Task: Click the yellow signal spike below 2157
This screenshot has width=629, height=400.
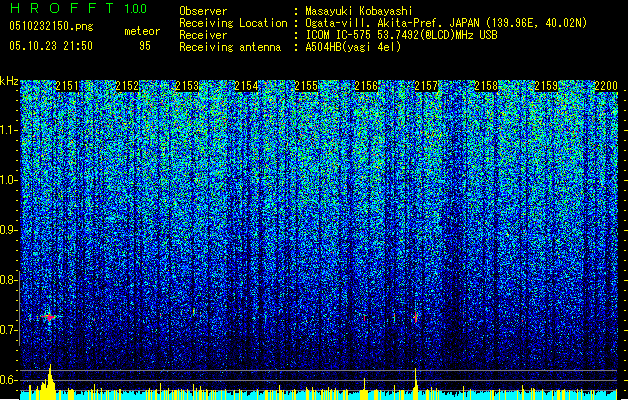Action: pos(416,384)
